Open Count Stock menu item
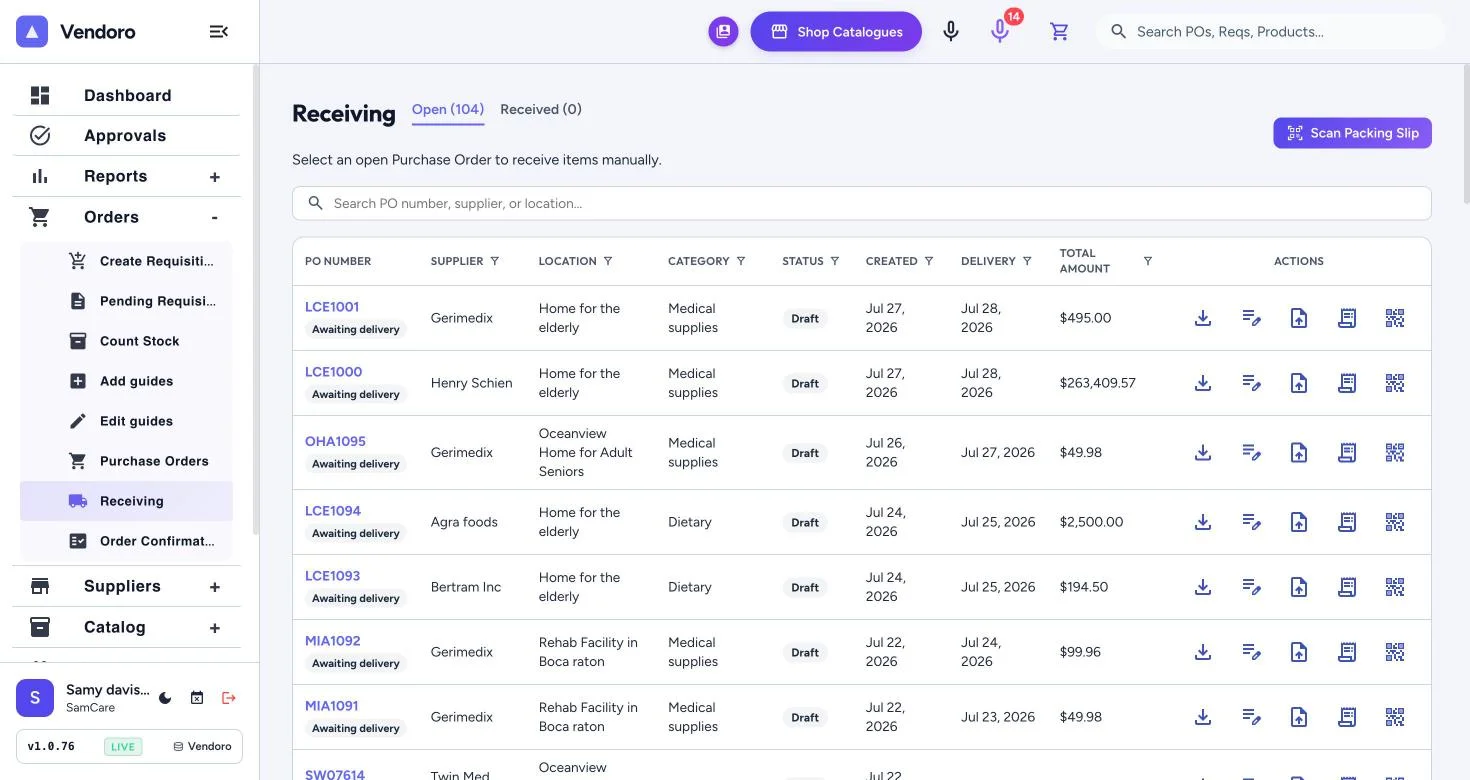Image resolution: width=1470 pixels, height=780 pixels. (x=126, y=341)
